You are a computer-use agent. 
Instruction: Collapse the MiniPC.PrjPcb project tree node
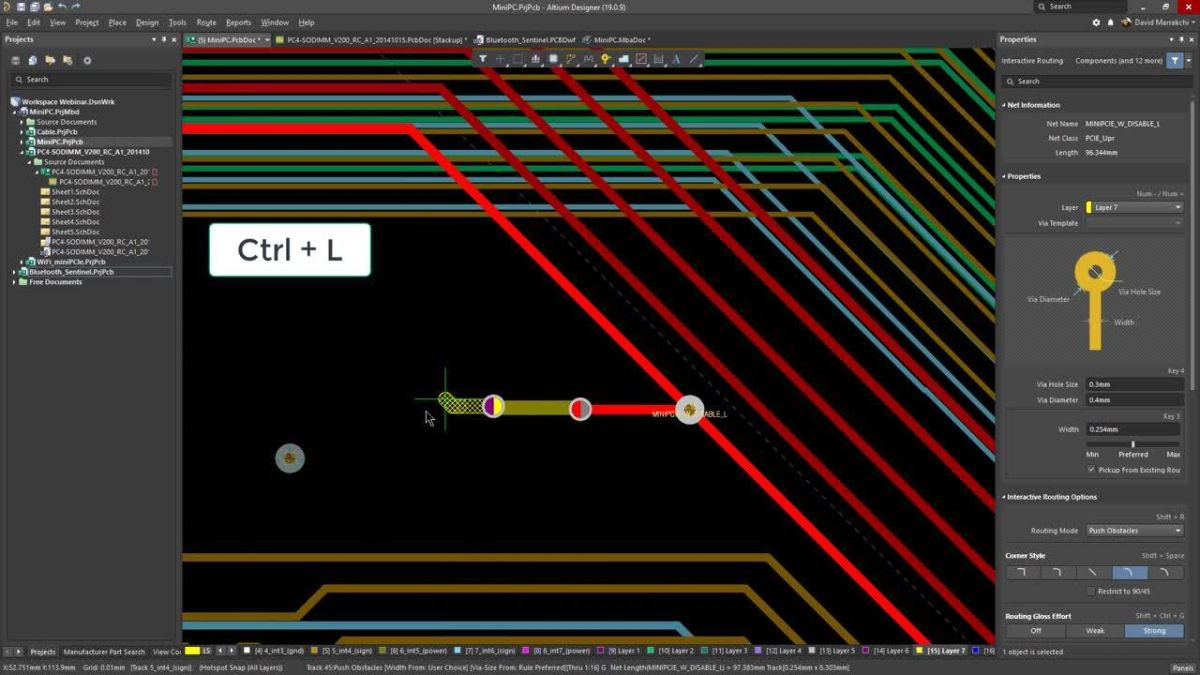click(22, 141)
